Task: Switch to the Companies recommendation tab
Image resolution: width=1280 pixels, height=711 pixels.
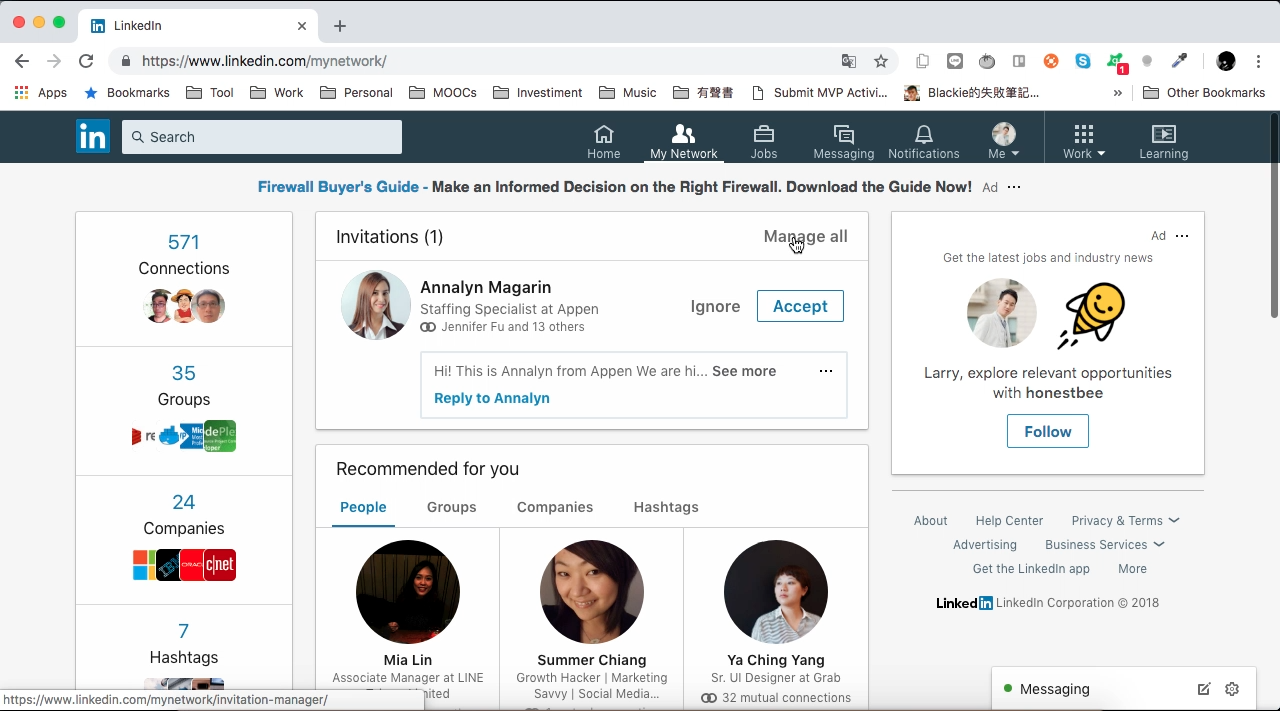Action: pos(555,507)
